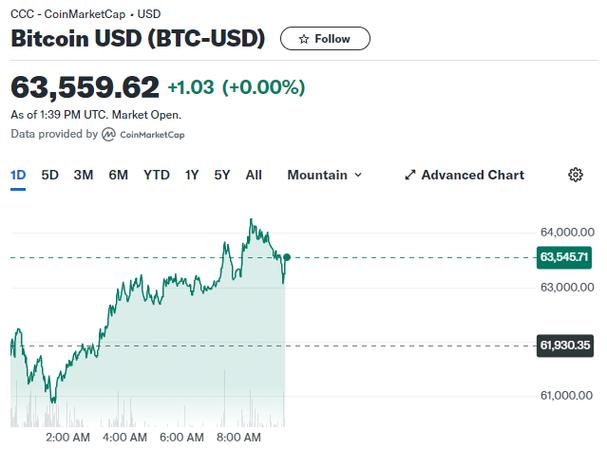This screenshot has width=607, height=449.
Task: Click the CoinMarketCap logo icon
Action: click(x=109, y=134)
